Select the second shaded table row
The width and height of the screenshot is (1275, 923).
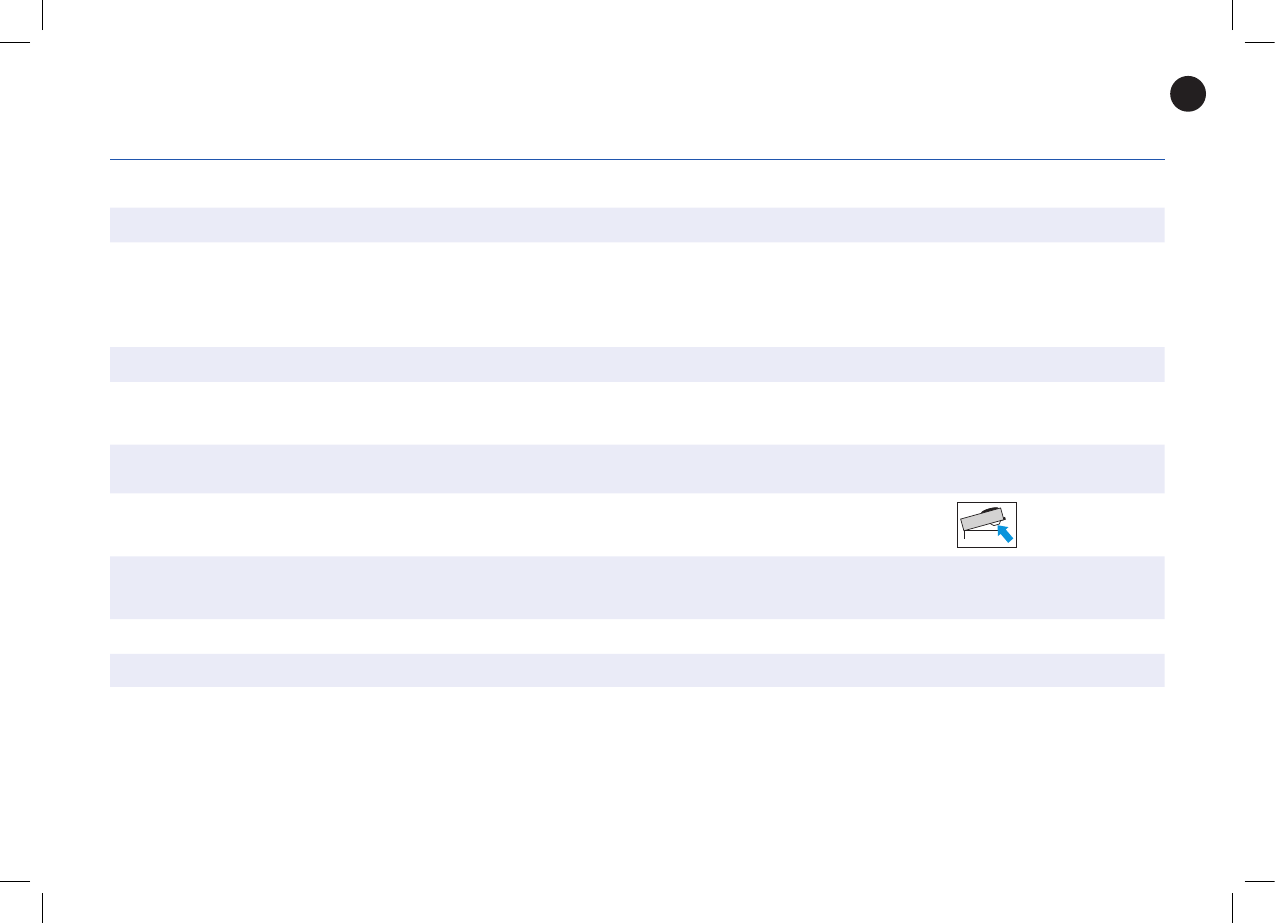coord(636,364)
